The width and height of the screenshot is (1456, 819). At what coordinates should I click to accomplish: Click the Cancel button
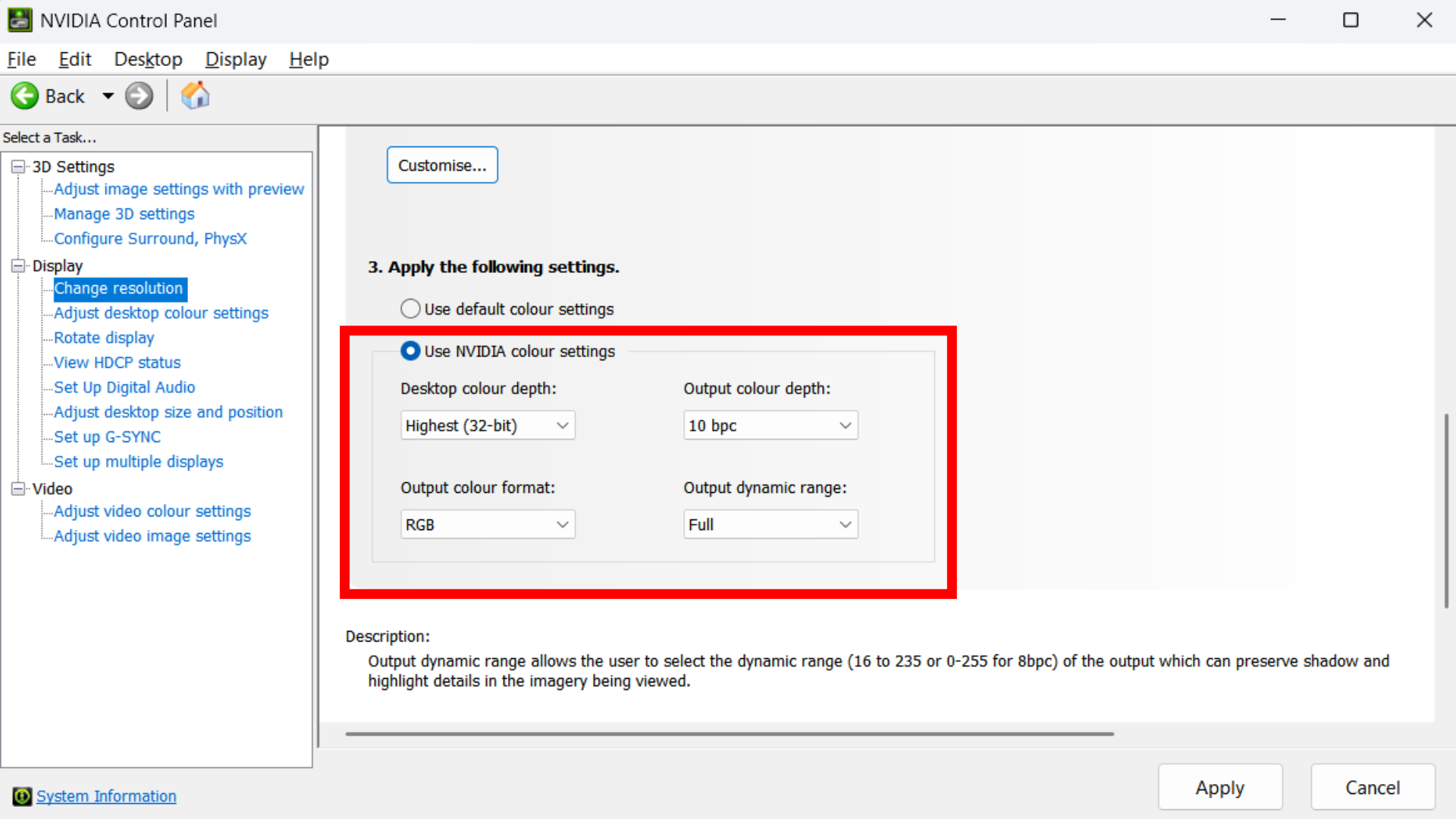pyautogui.click(x=1373, y=788)
